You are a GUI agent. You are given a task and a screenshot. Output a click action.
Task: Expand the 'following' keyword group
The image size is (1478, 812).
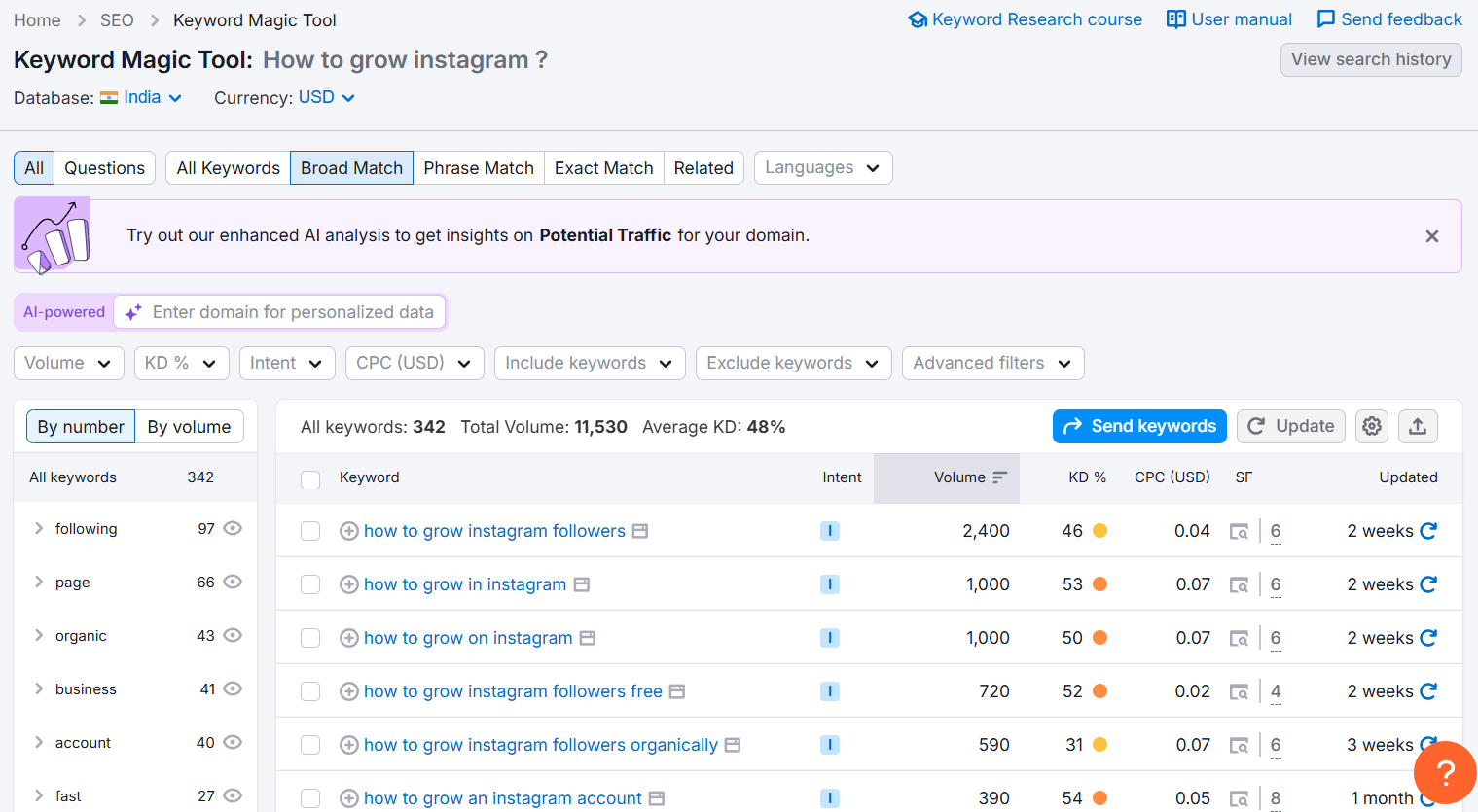39,528
